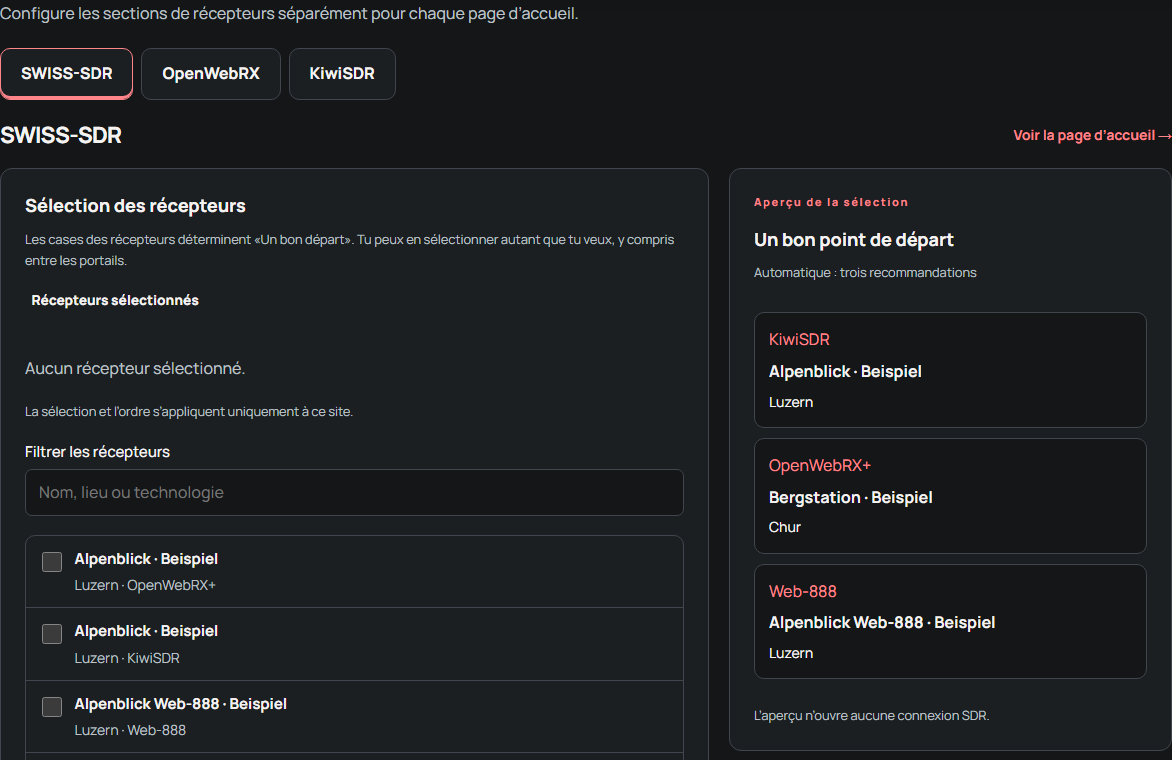Click the 'Chur' location text
Viewport: 1172px width, 760px height.
785,527
